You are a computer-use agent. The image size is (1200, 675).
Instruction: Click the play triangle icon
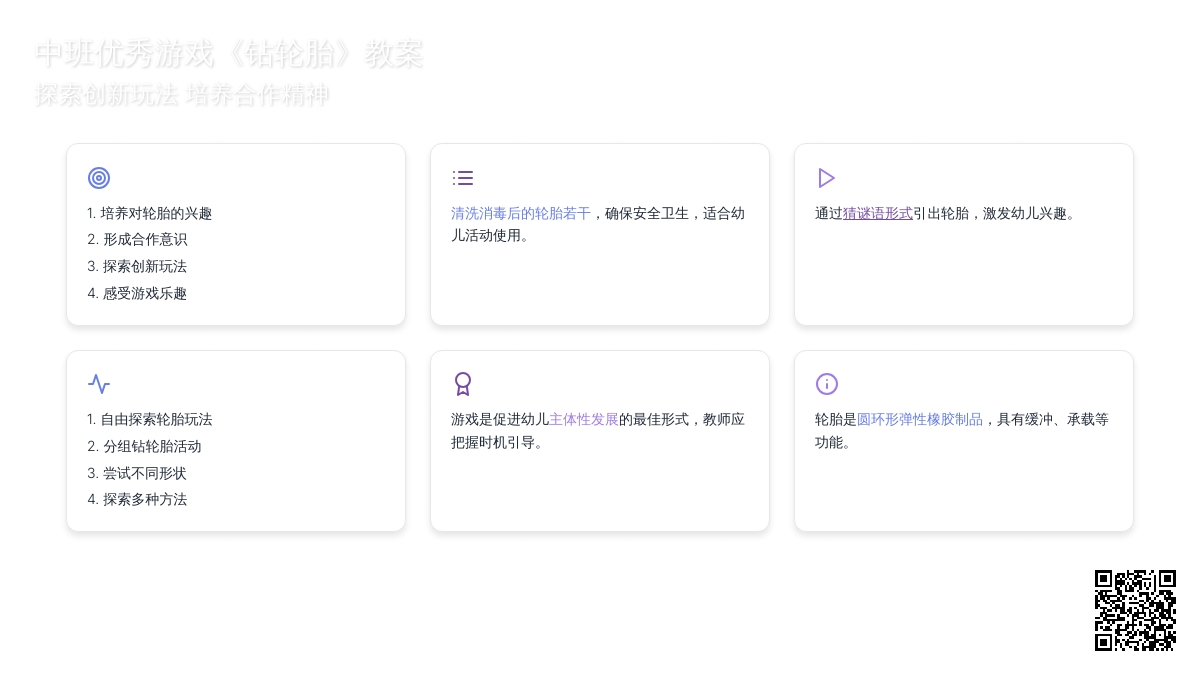pyautogui.click(x=826, y=178)
